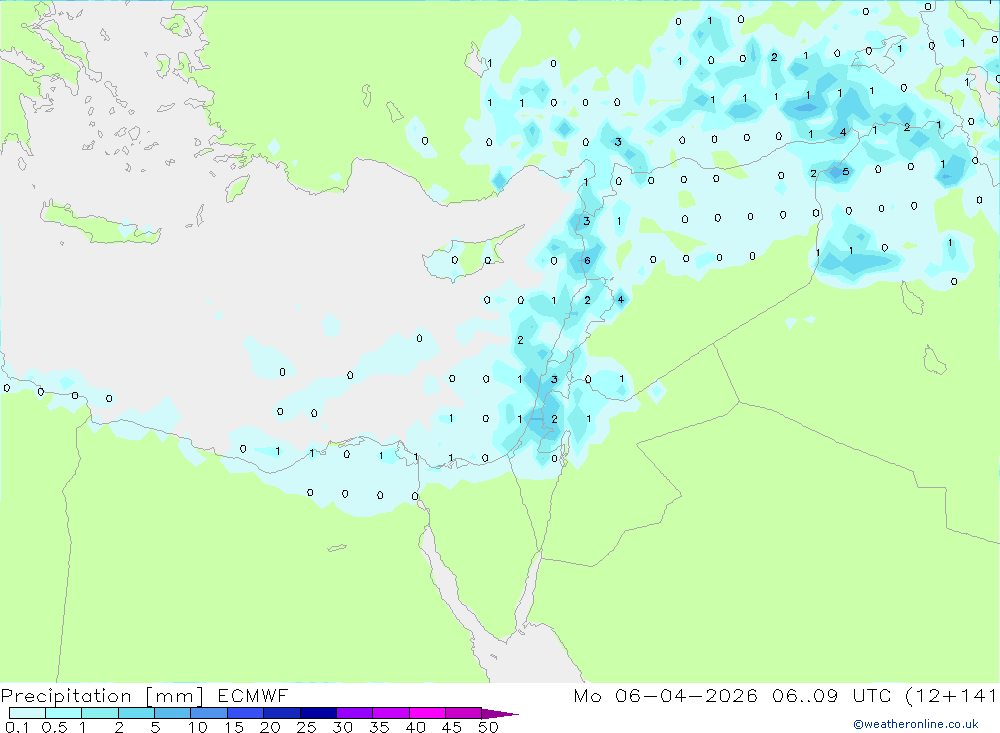Click the 0.5–1 mm legend color swatch
Viewport: 1000px width, 733px height.
pyautogui.click(x=64, y=713)
